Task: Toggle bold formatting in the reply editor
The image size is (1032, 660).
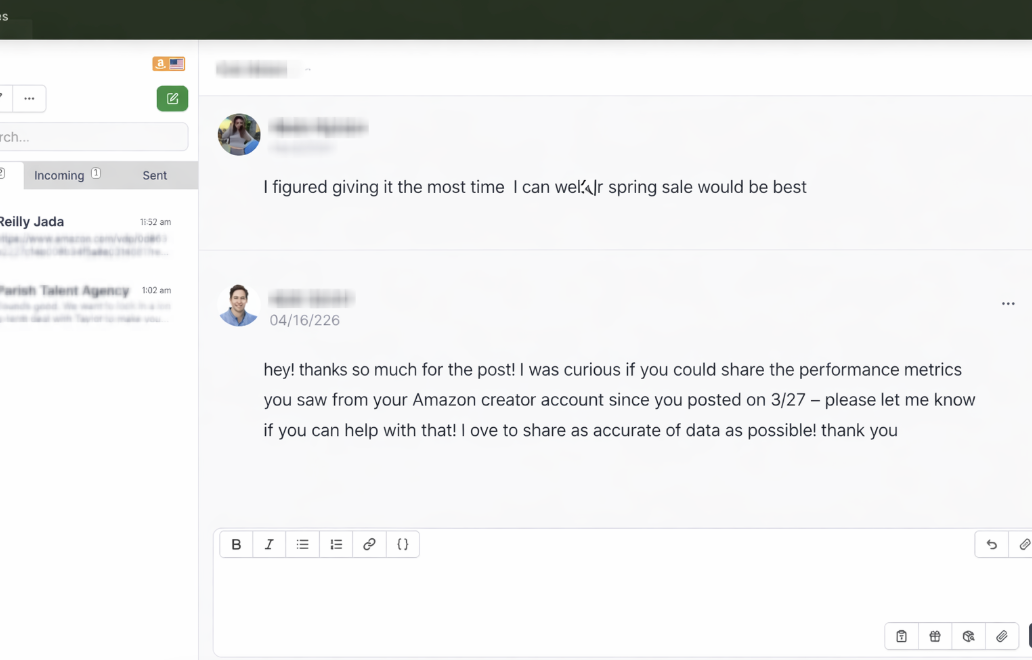Action: coord(236,545)
